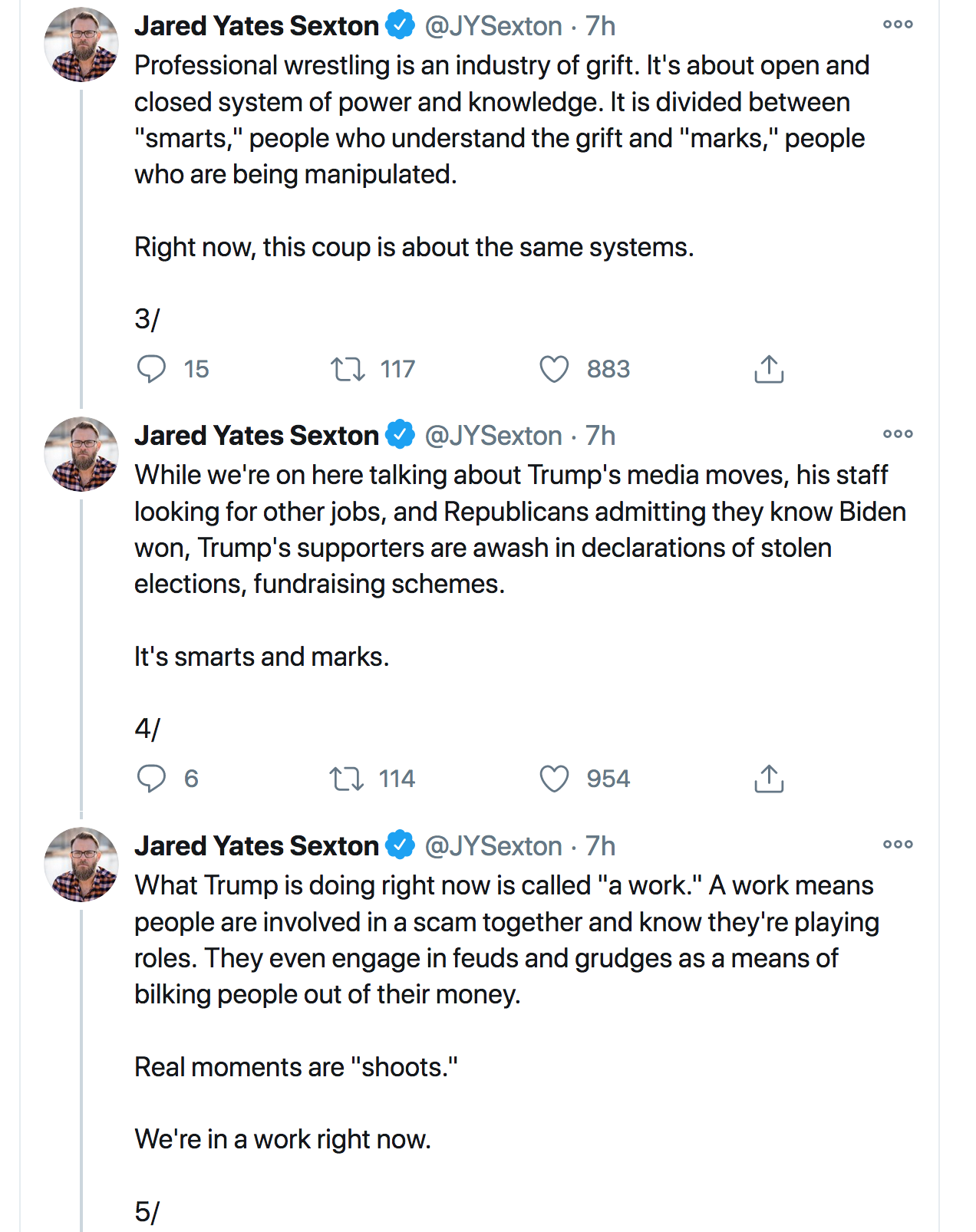Like the tweet with 883 likes
Viewport: 976px width, 1232px height.
554,369
